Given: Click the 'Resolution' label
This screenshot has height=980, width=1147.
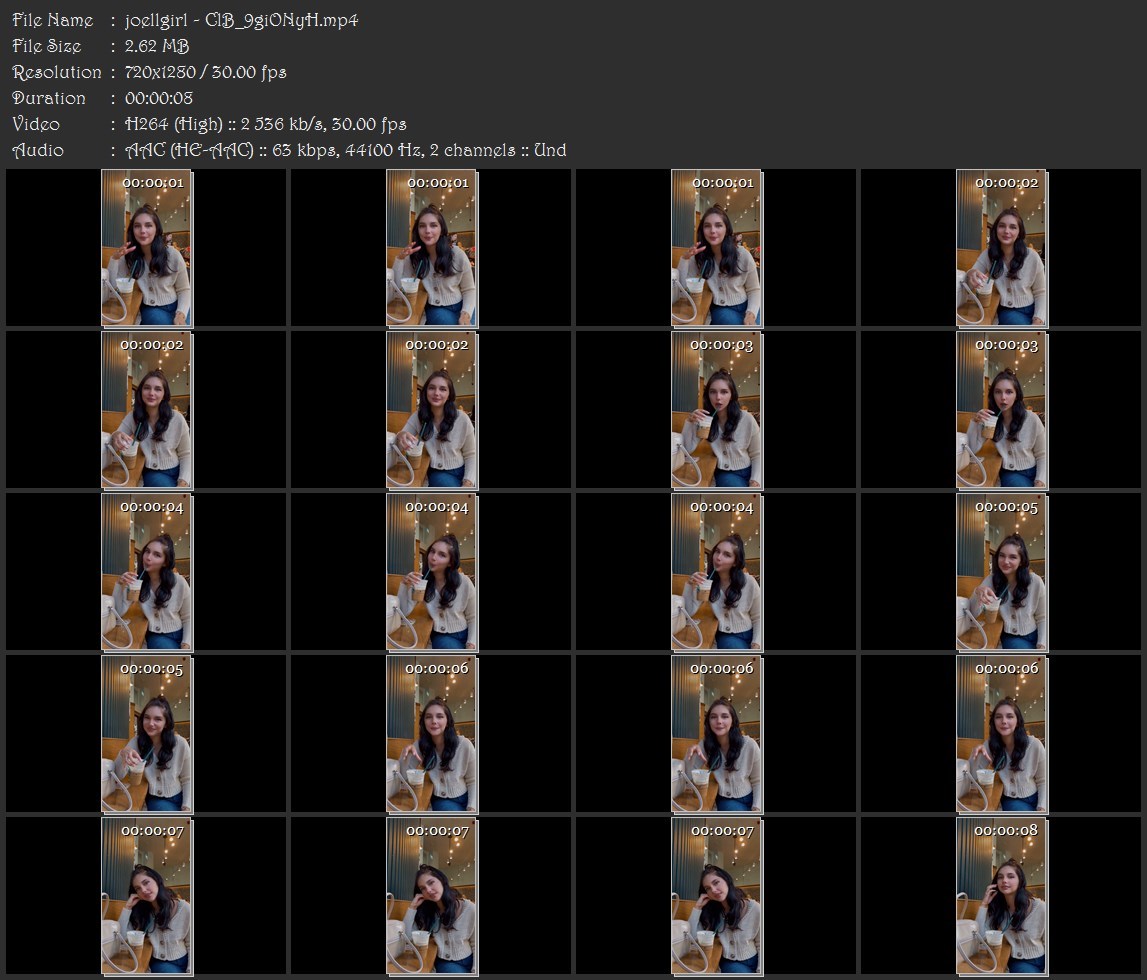Looking at the screenshot, I should point(57,72).
